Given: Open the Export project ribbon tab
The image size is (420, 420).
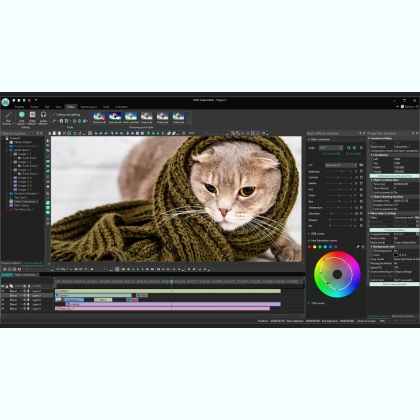Looking at the screenshot, I should tap(89, 107).
